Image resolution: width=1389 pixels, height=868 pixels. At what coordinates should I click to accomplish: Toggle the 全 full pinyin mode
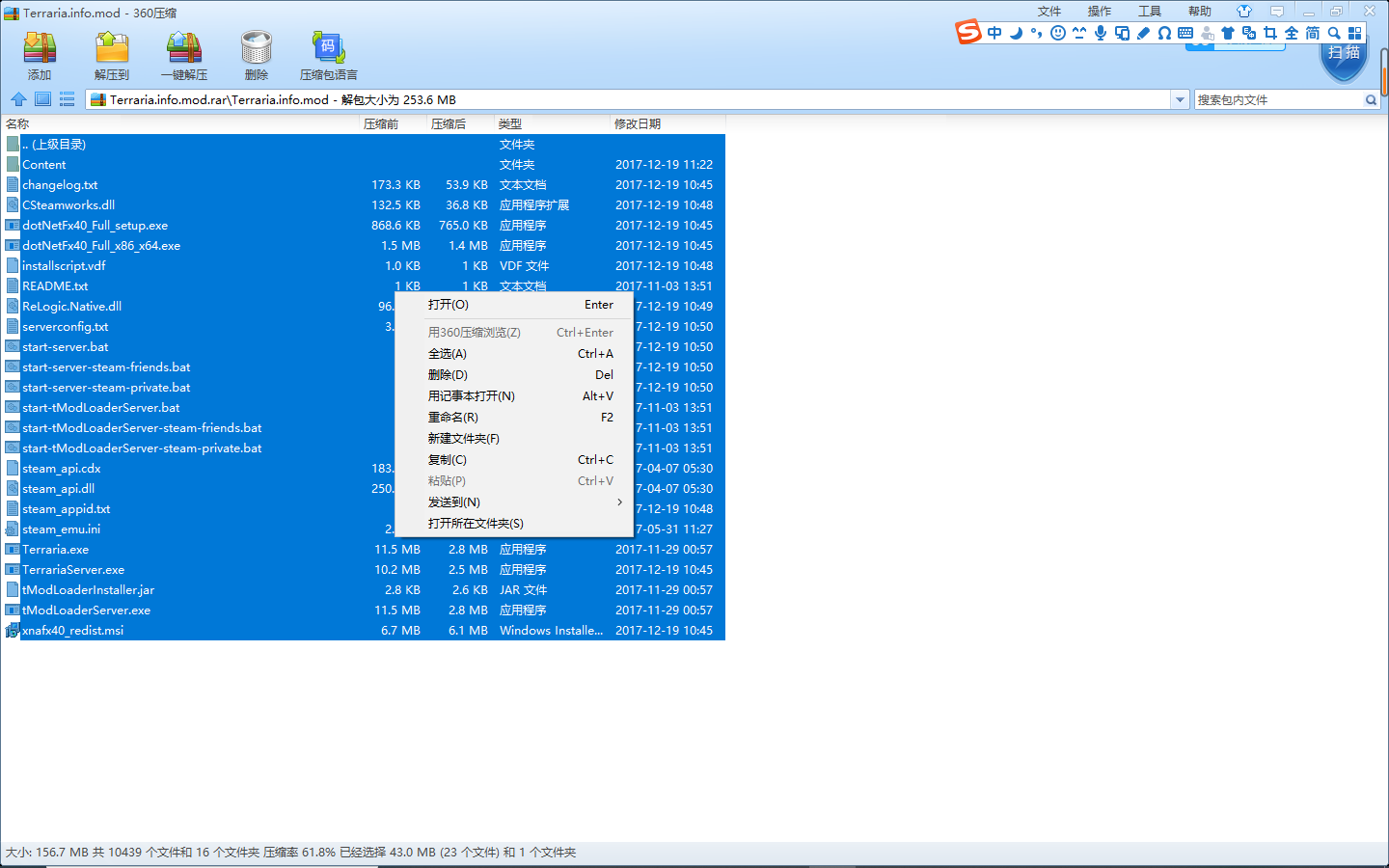point(1292,33)
